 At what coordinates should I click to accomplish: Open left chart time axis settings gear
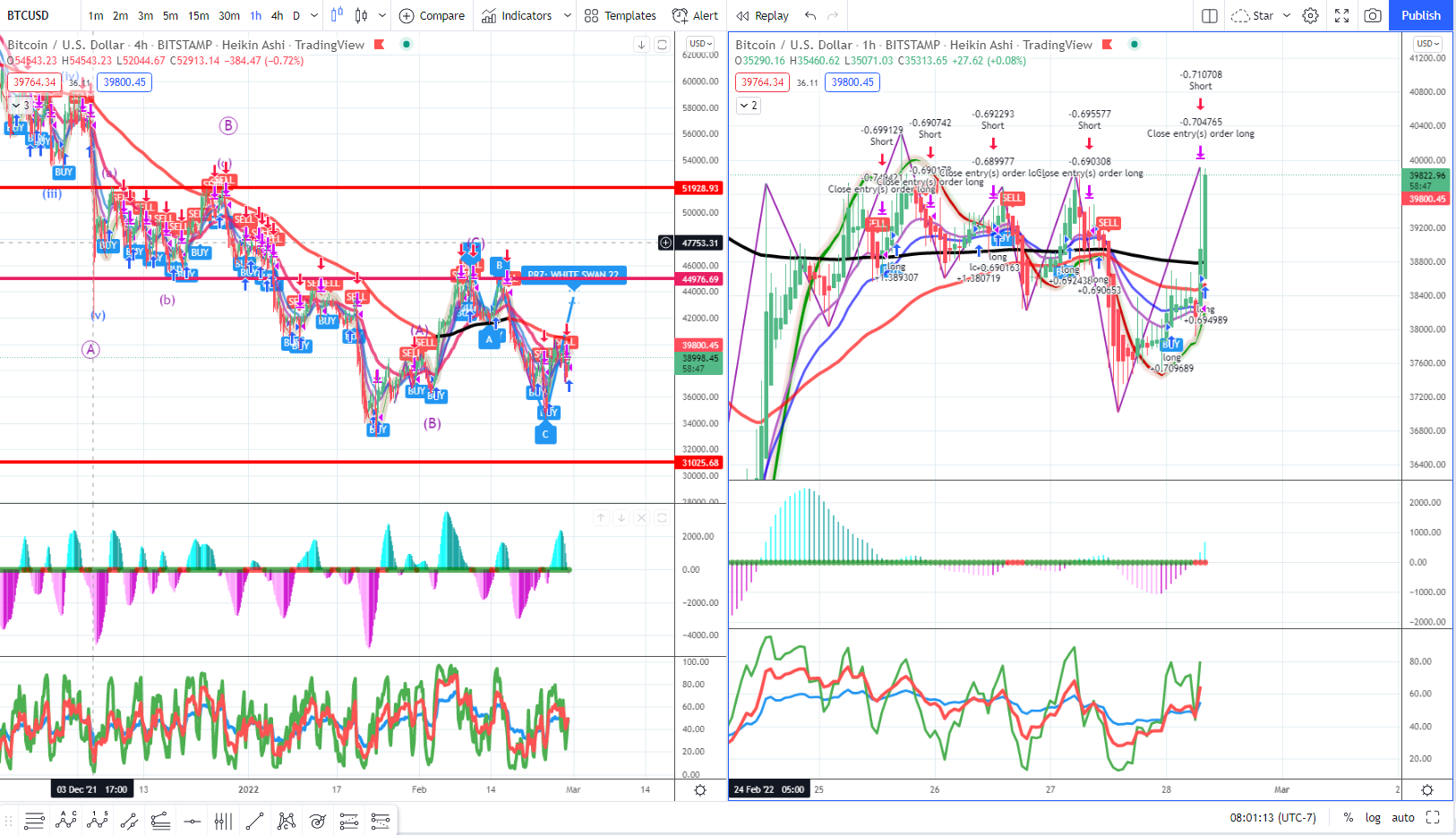coord(700,790)
